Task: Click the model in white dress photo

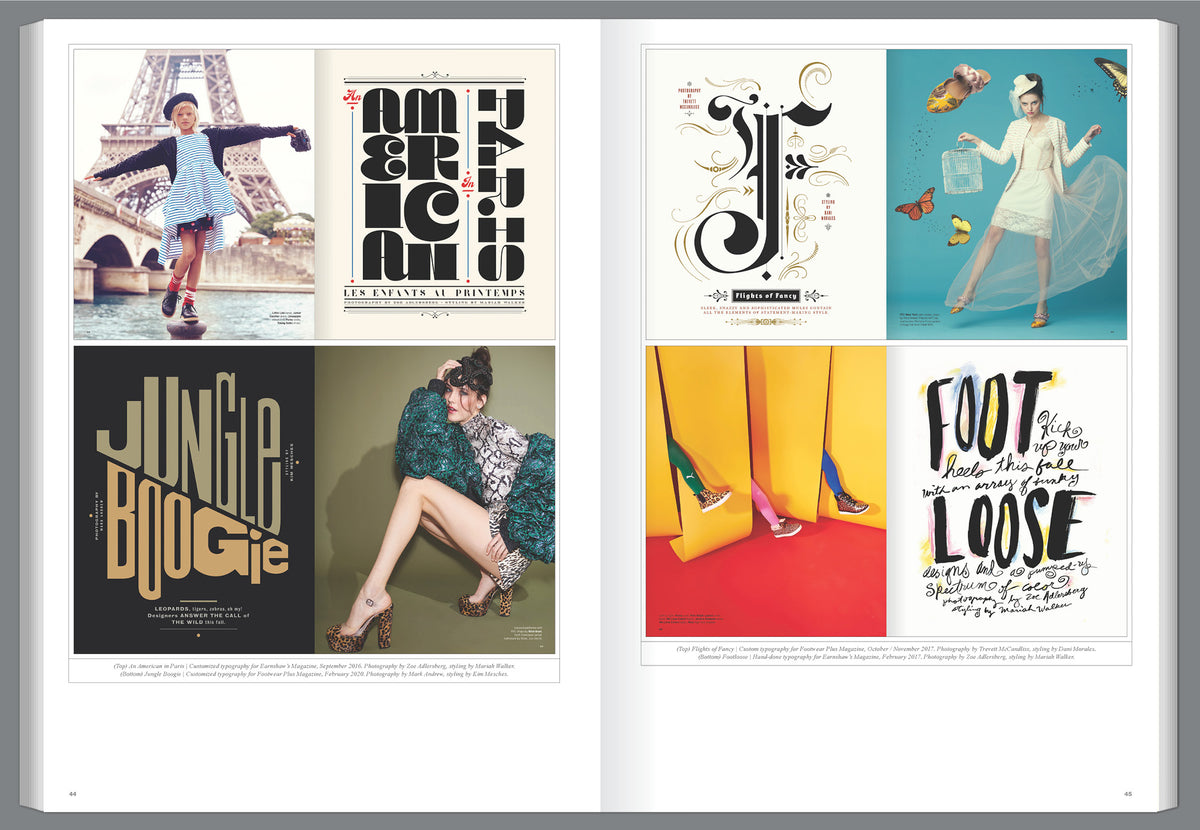Action: pyautogui.click(x=1007, y=195)
